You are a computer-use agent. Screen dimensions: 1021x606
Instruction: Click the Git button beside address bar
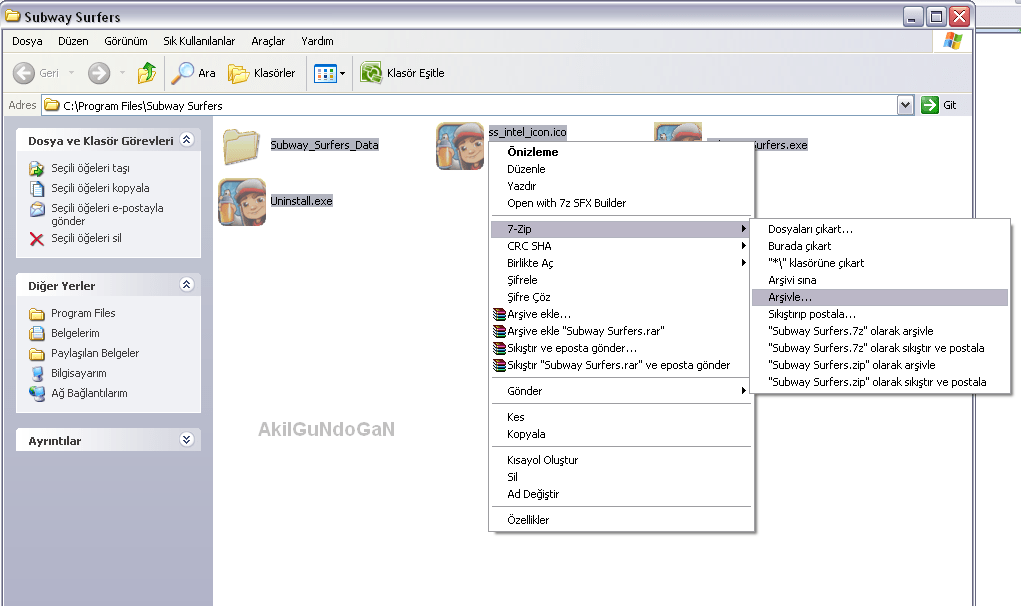[940, 105]
